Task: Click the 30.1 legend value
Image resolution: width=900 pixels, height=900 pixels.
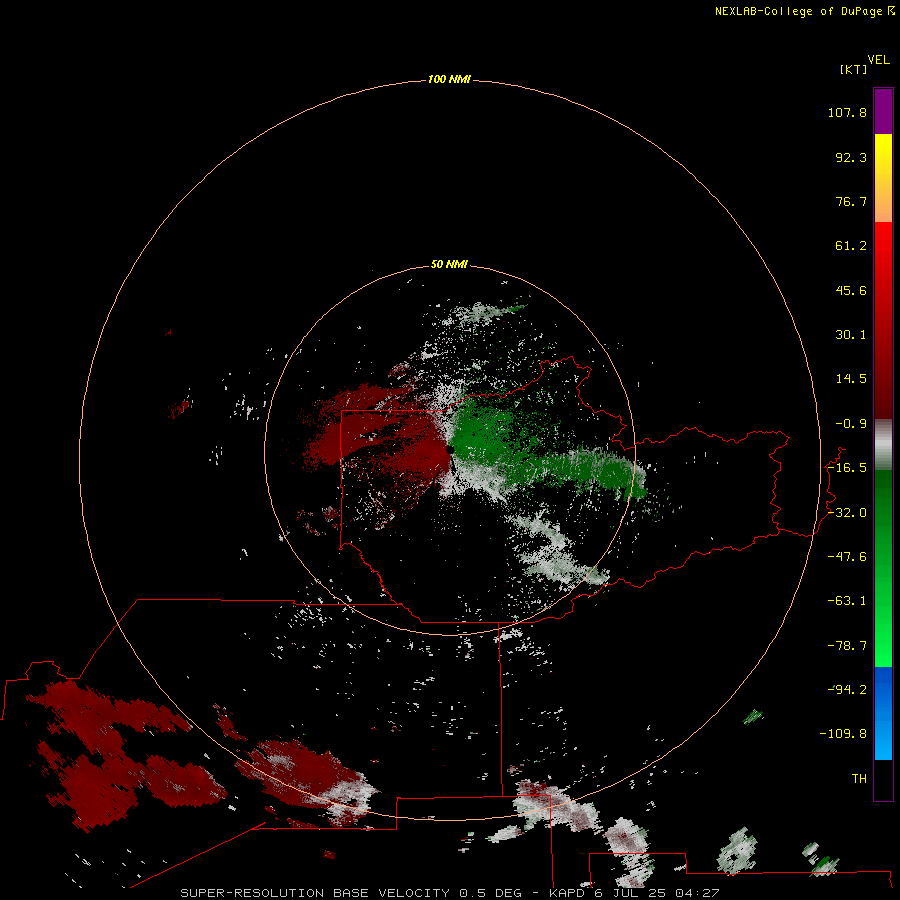Action: pos(851,335)
